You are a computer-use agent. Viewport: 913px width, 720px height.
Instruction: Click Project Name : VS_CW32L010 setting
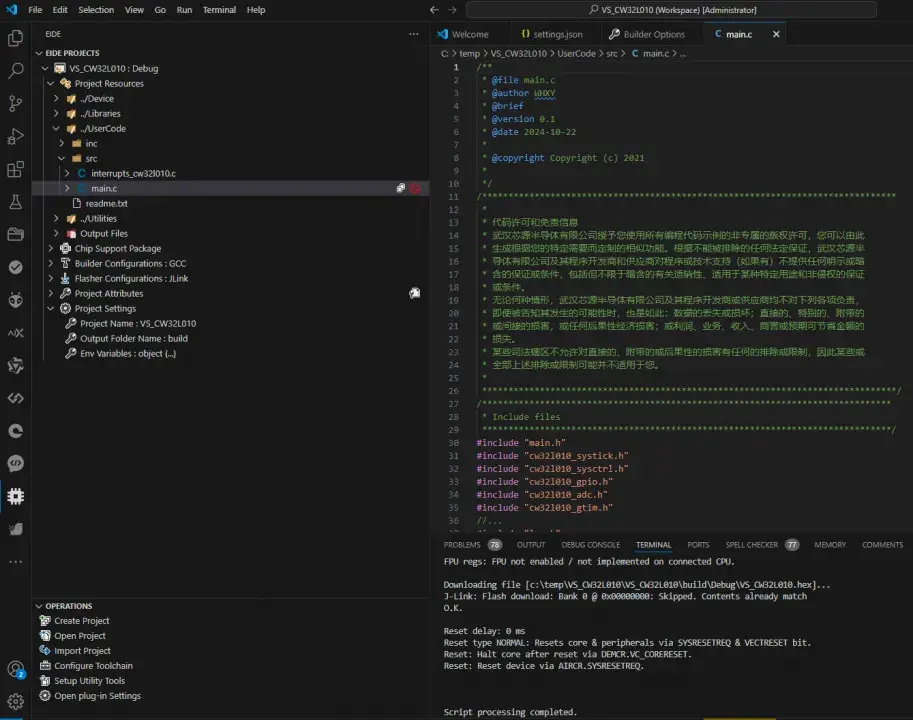138,324
